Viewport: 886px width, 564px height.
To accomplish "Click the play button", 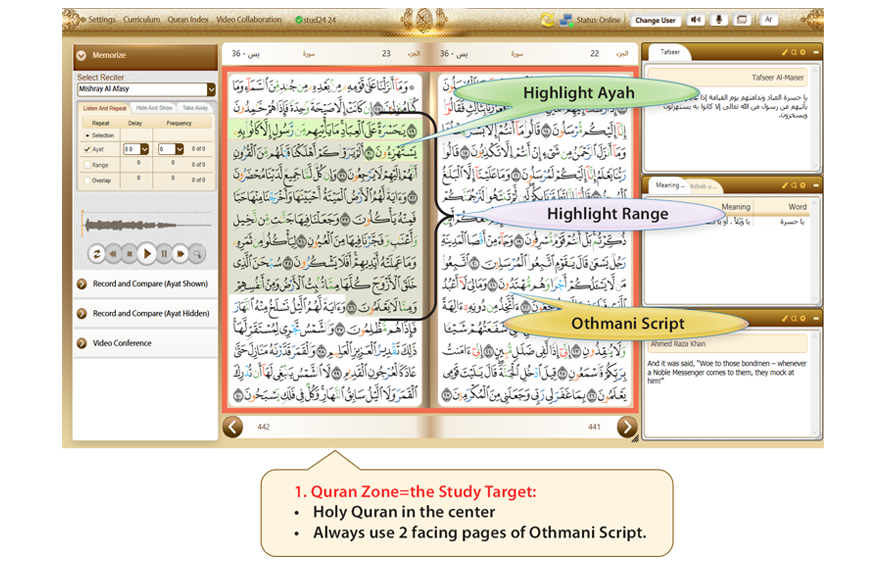I will click(147, 254).
